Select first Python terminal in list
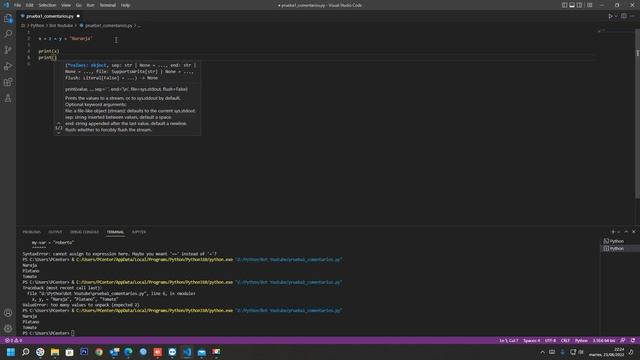 click(x=620, y=241)
